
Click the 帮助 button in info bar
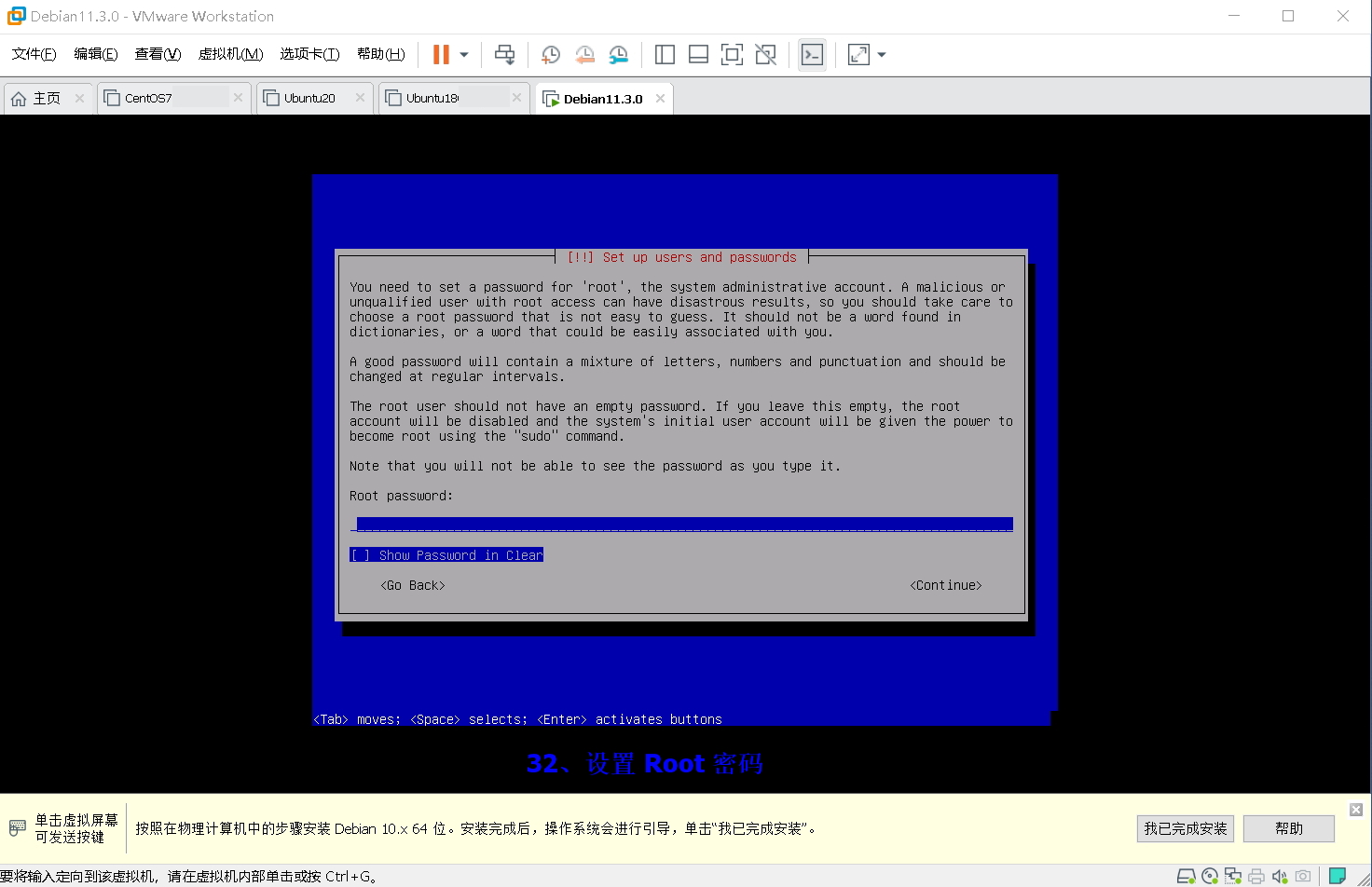coord(1289,828)
